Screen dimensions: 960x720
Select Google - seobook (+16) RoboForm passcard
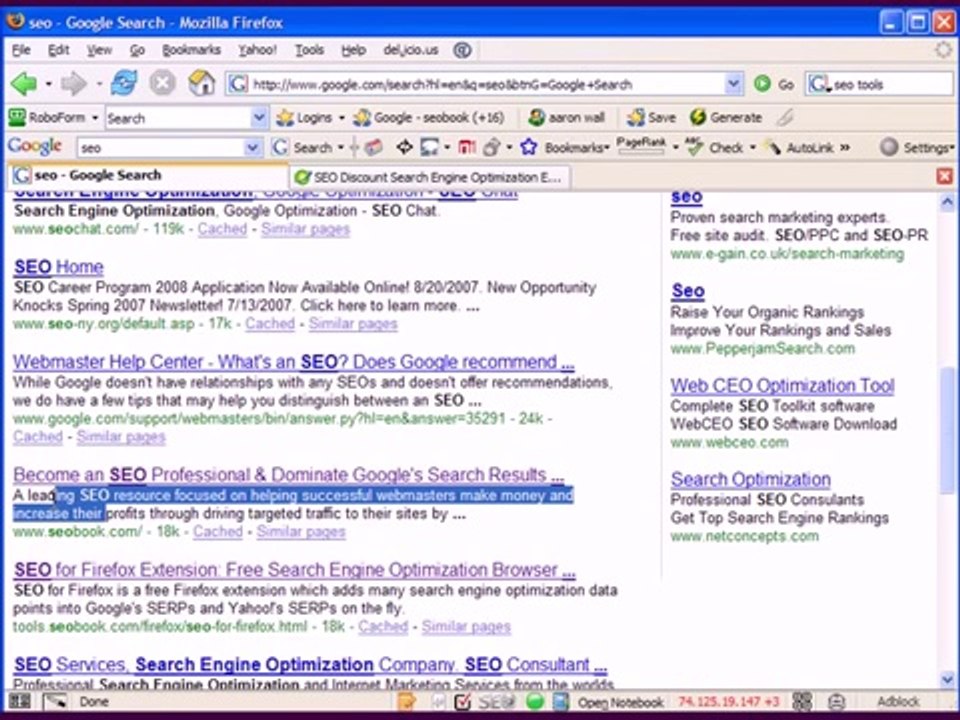coord(430,118)
